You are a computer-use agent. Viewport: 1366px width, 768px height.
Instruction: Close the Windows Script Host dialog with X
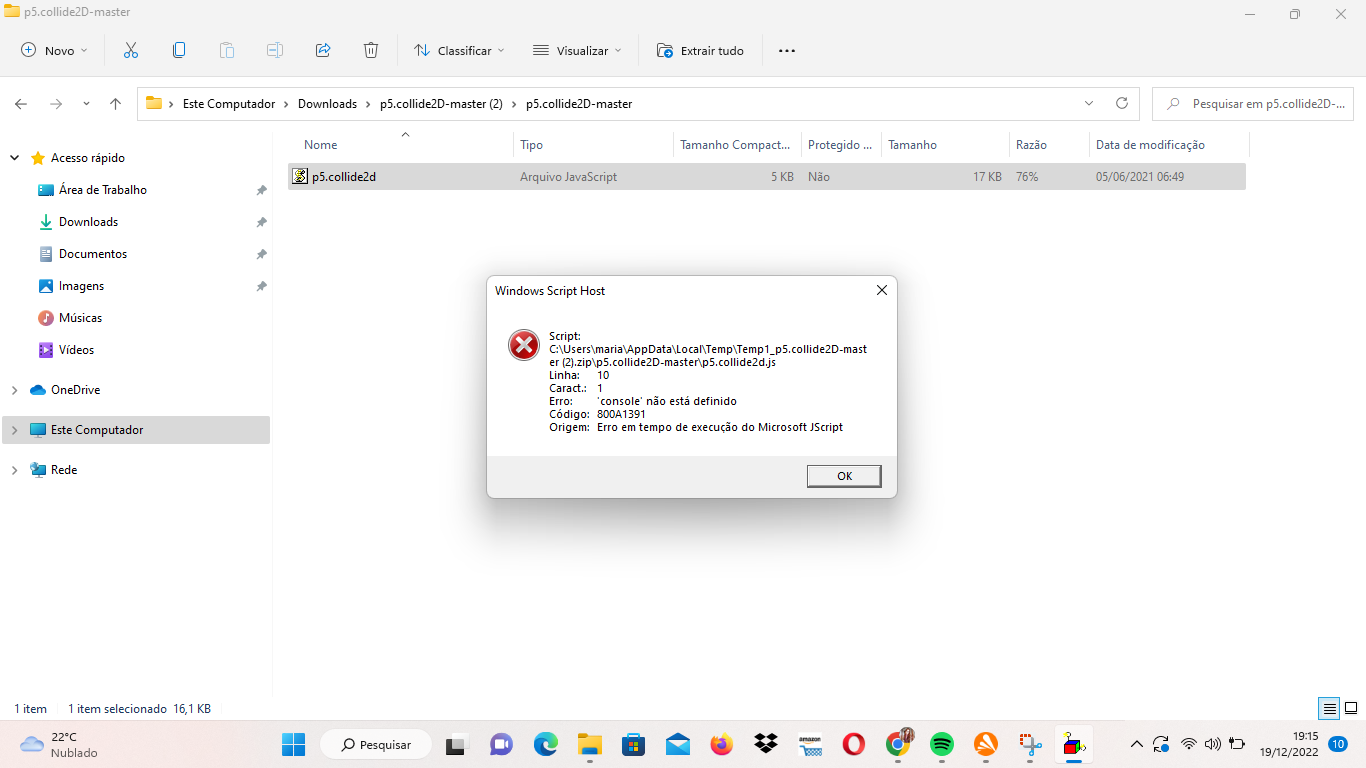(881, 290)
